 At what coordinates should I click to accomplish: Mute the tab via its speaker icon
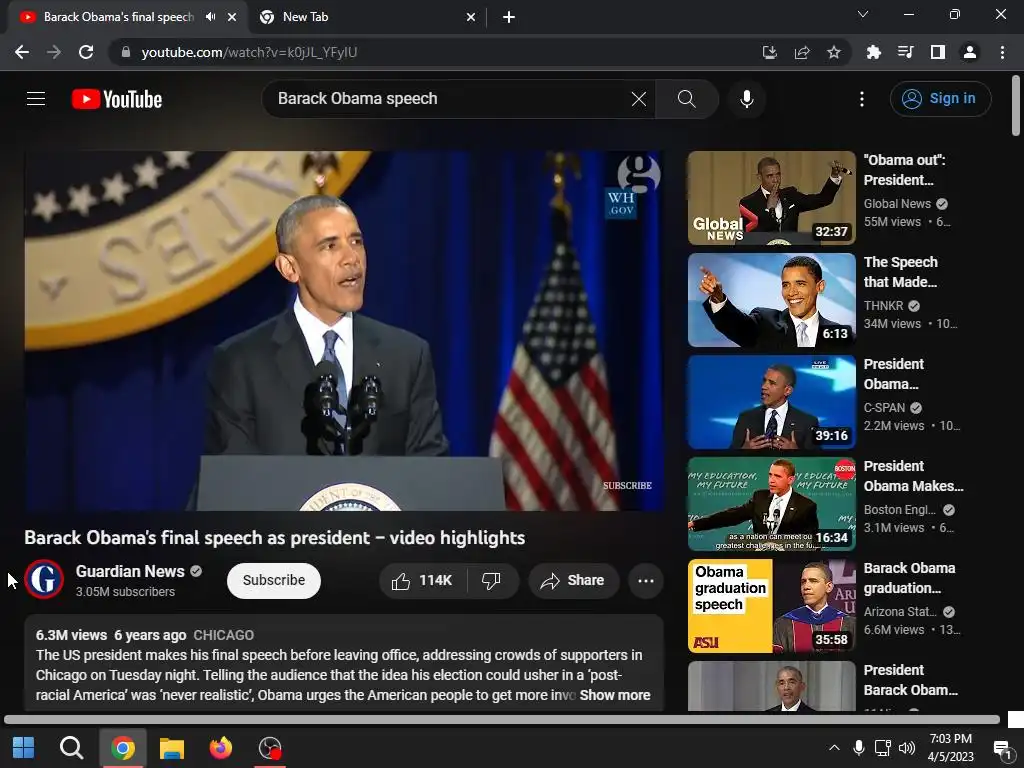pos(210,17)
